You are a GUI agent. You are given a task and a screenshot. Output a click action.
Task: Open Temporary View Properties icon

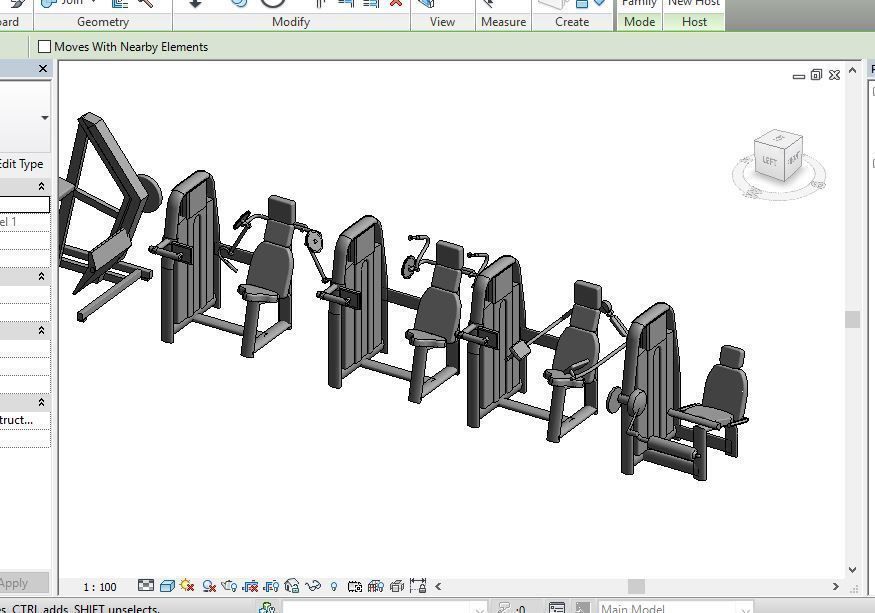[353, 587]
